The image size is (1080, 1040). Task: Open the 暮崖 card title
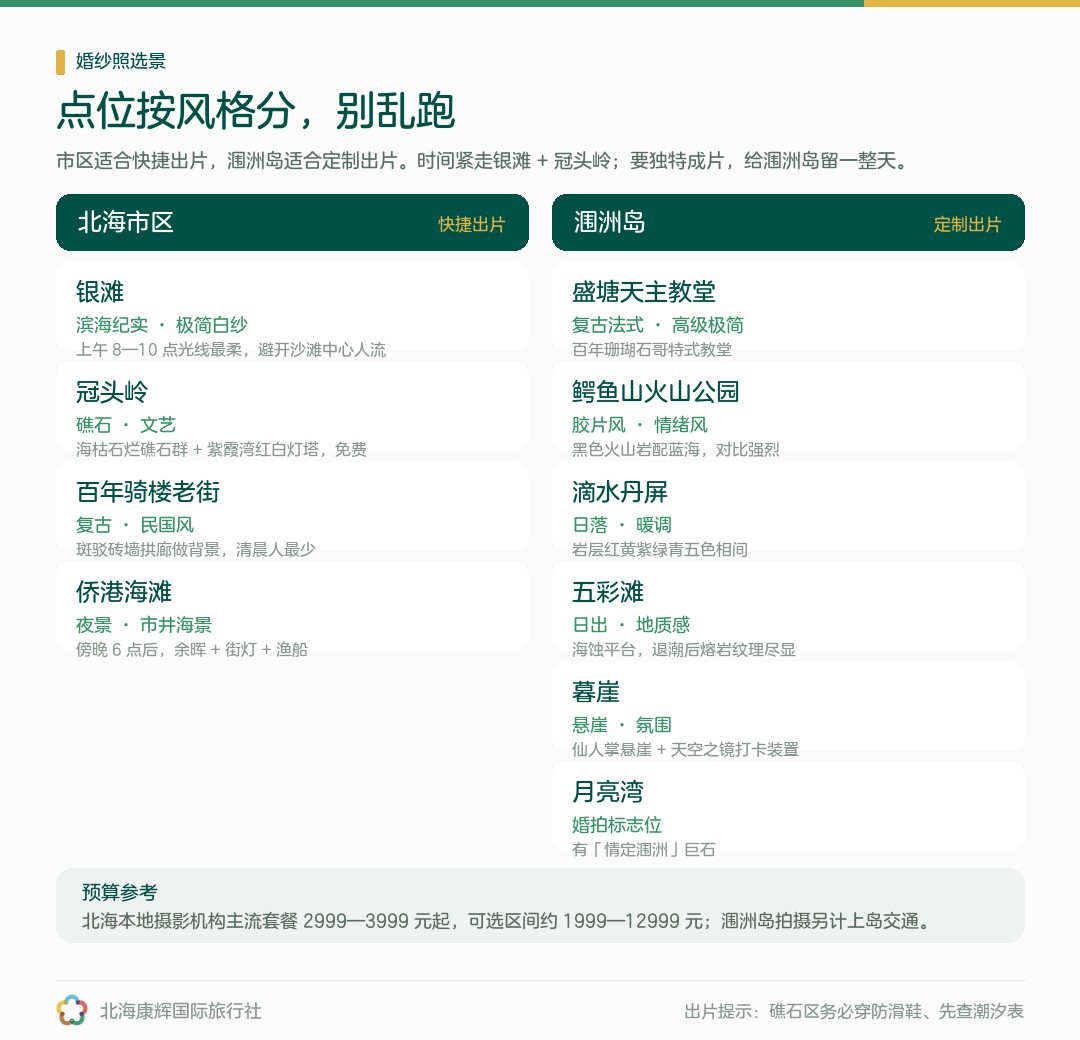point(596,691)
